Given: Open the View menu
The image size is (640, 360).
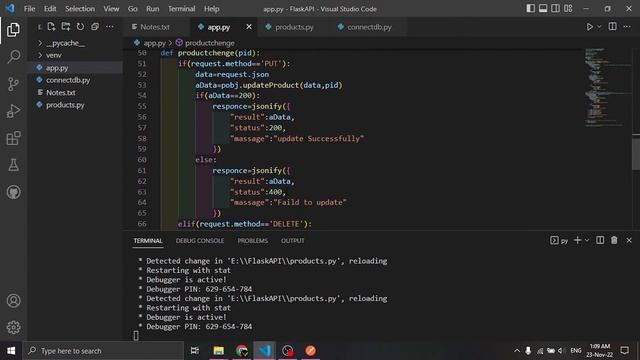Looking at the screenshot, I should click(111, 9).
